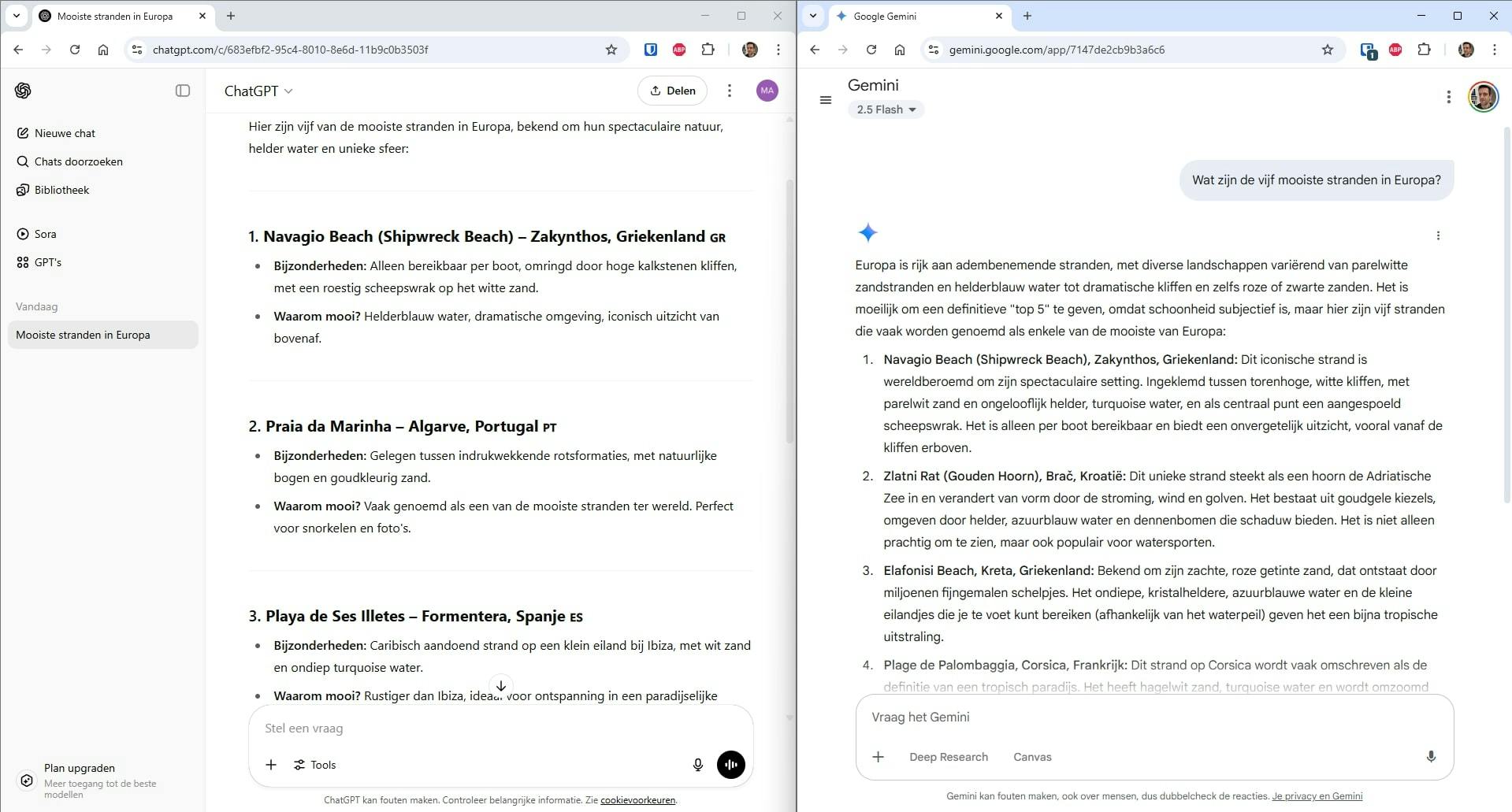Close the Google Gemini tab
1512x812 pixels.
point(999,16)
